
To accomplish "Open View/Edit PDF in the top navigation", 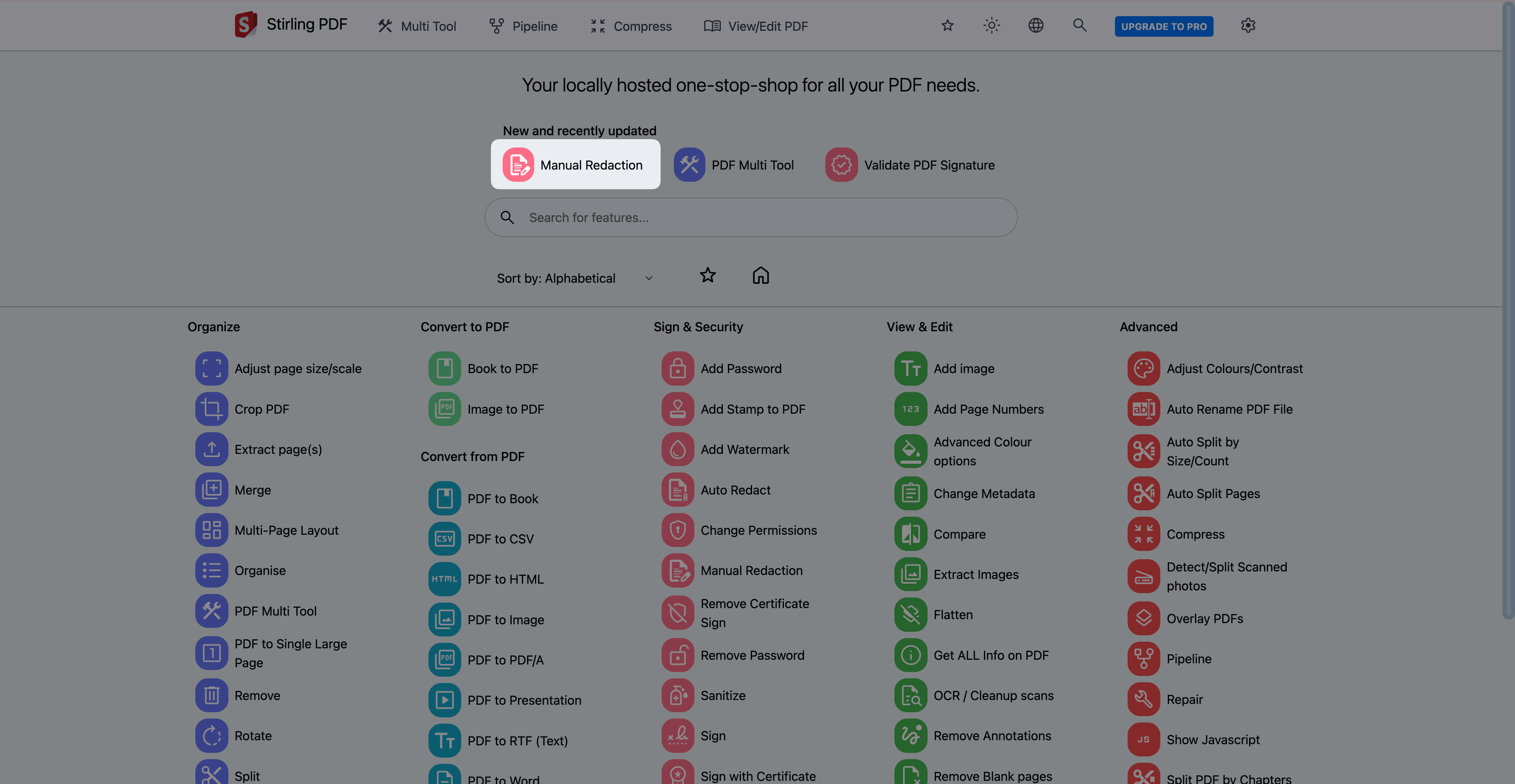I will pos(756,26).
